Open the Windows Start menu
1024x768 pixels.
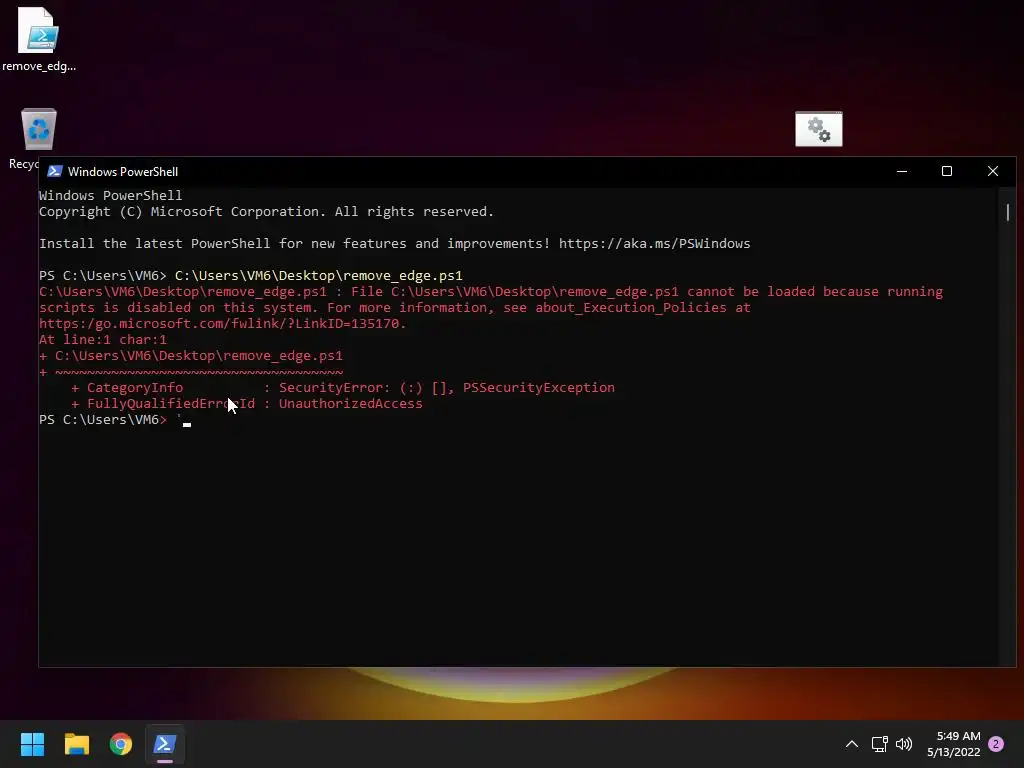32,744
